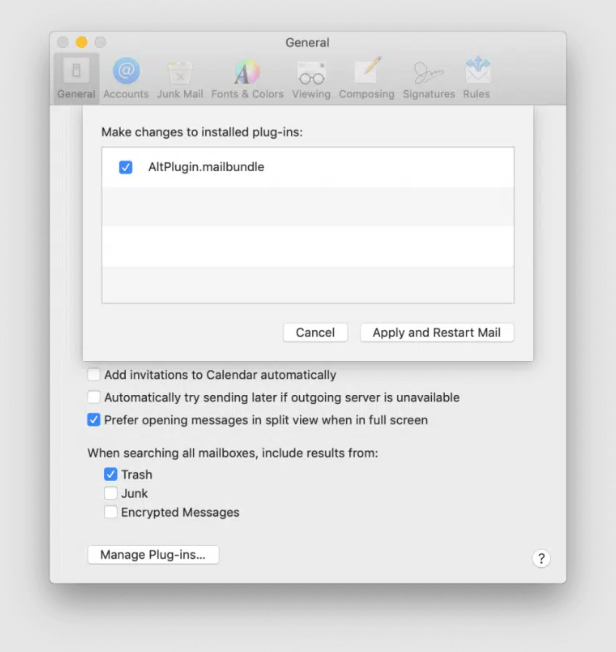616x652 pixels.
Task: Uncheck the AltPlugin.mailbundle checkbox
Action: click(x=126, y=167)
